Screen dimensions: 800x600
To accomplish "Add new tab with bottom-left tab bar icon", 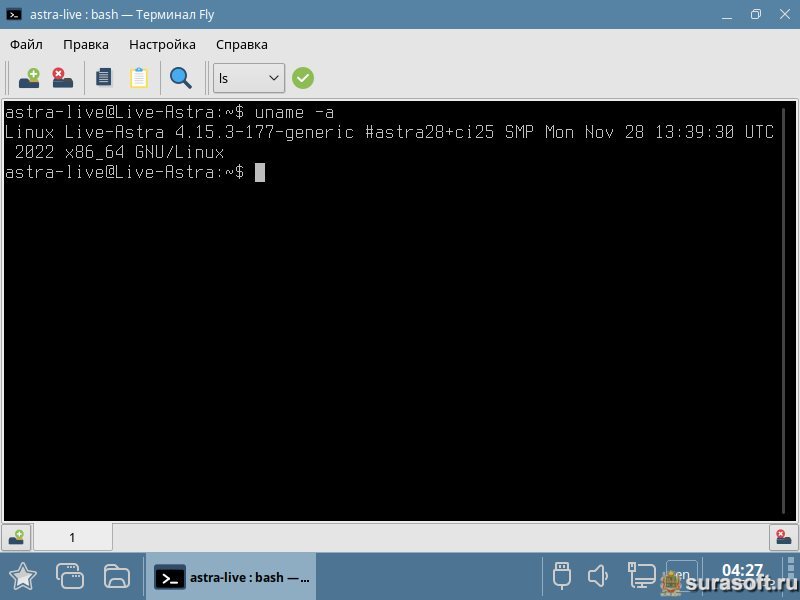I will coord(16,537).
